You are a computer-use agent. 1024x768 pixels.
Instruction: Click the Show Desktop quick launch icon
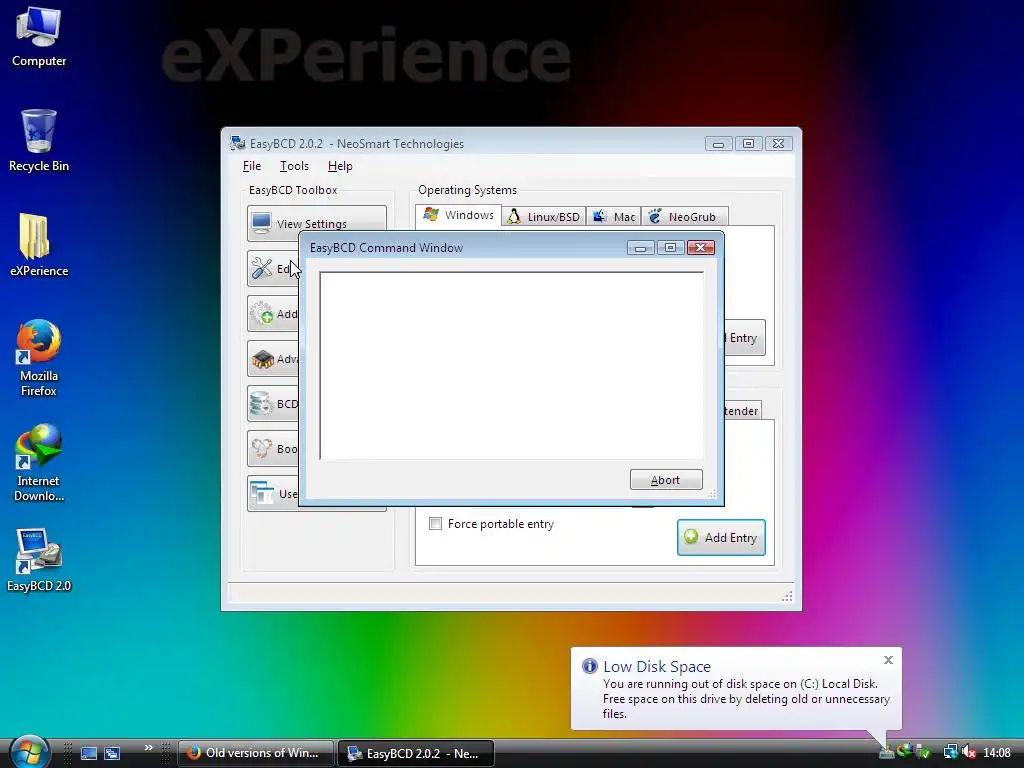[89, 753]
